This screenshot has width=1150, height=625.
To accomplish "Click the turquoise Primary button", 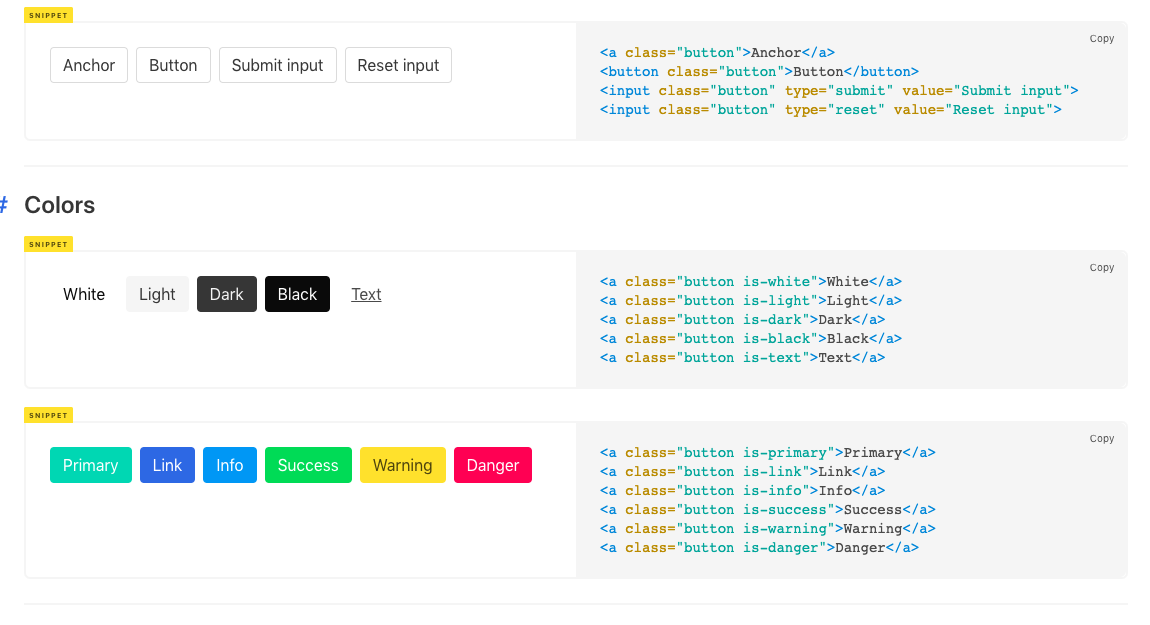I will tap(90, 465).
